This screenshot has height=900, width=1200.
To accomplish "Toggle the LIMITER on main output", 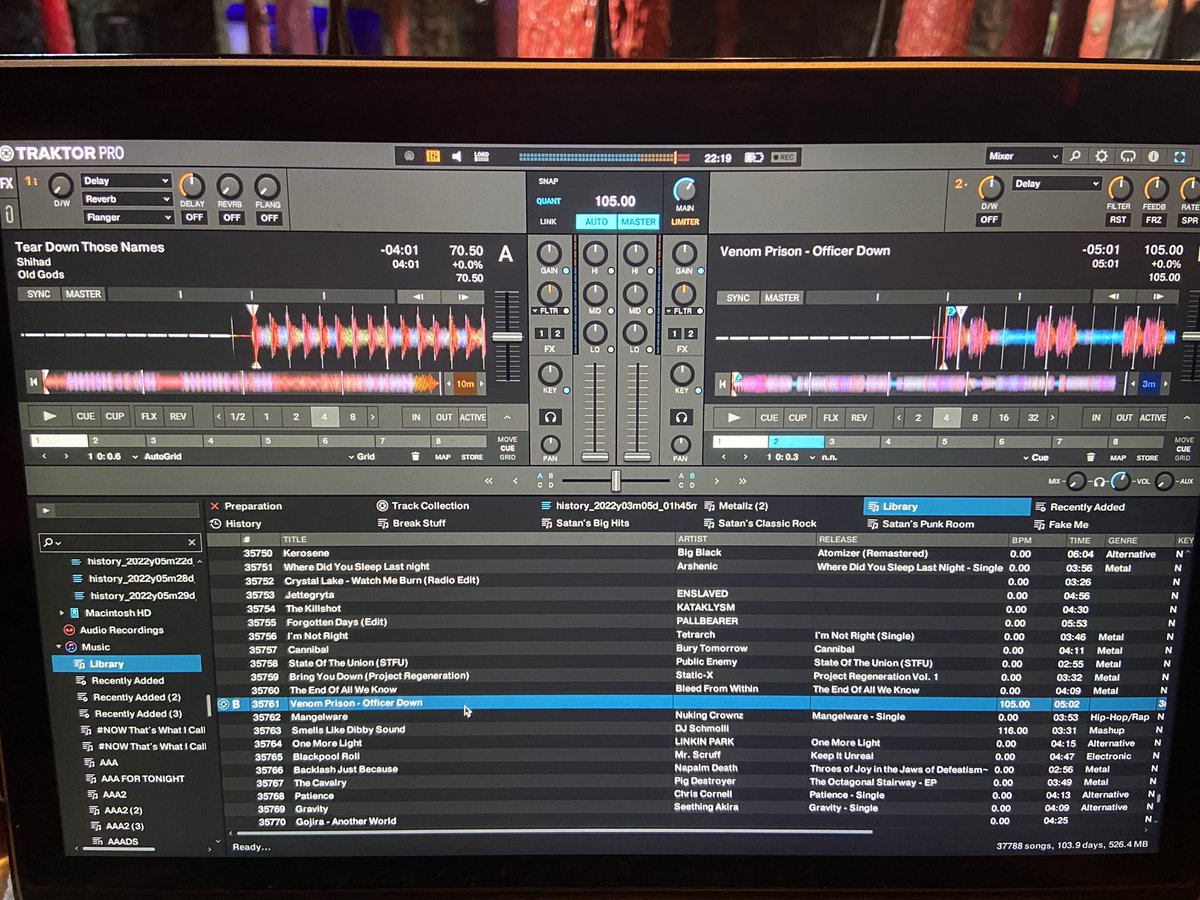I will pyautogui.click(x=685, y=222).
